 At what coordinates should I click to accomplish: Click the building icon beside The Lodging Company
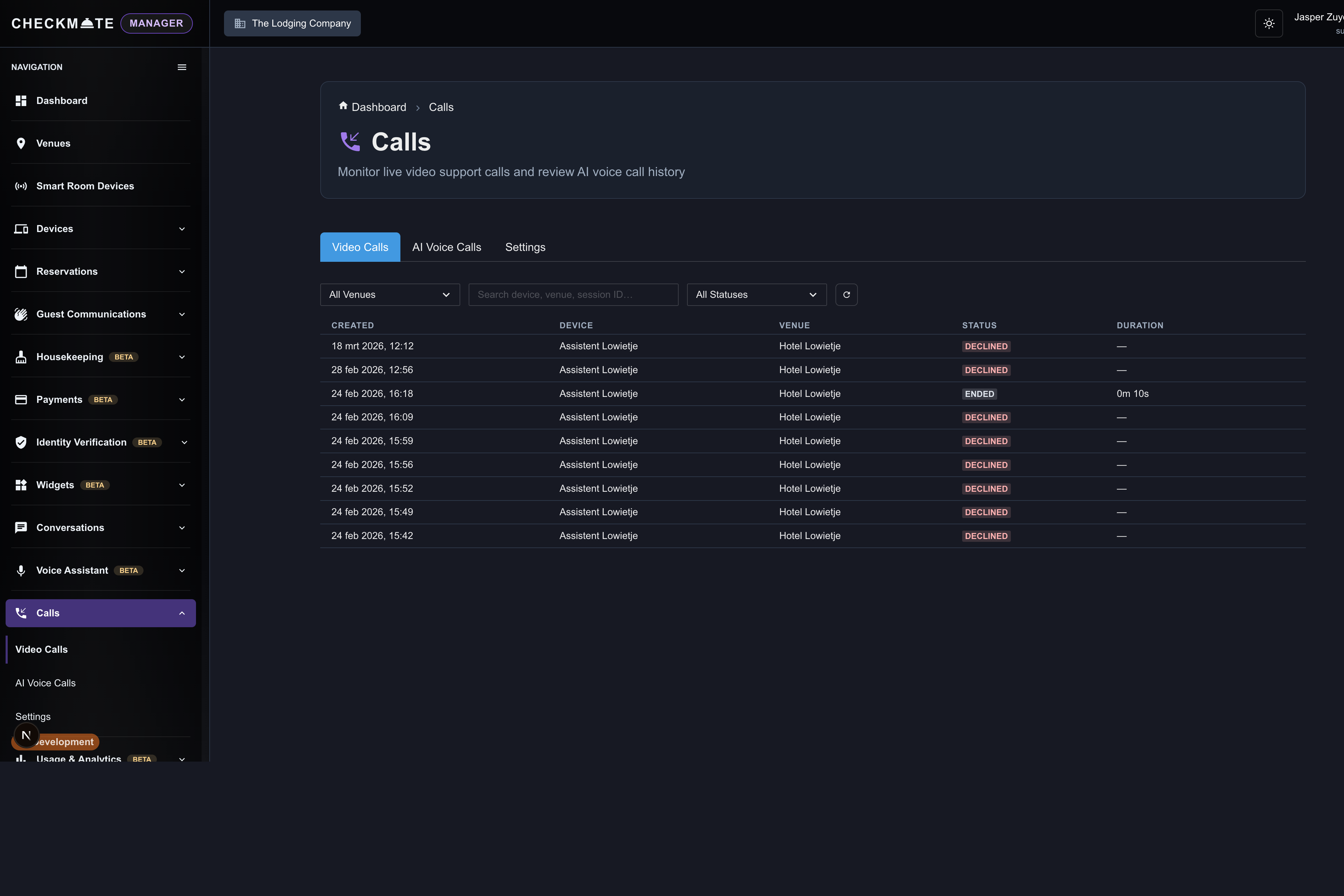(x=240, y=23)
